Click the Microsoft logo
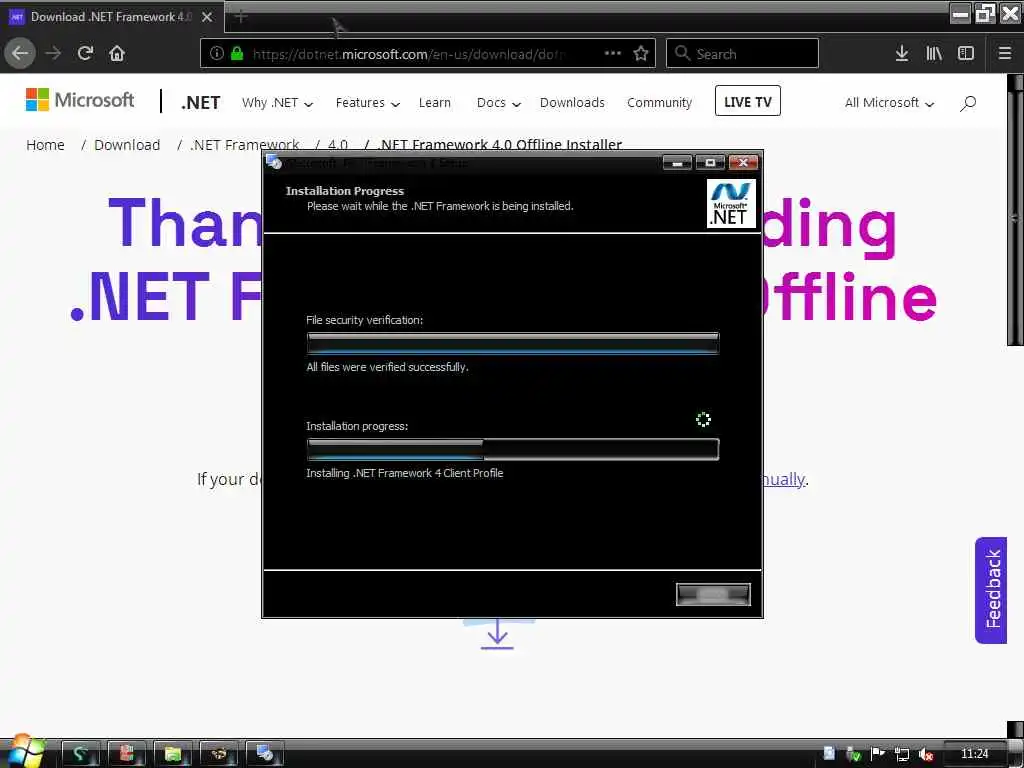The width and height of the screenshot is (1024, 768). [80, 100]
